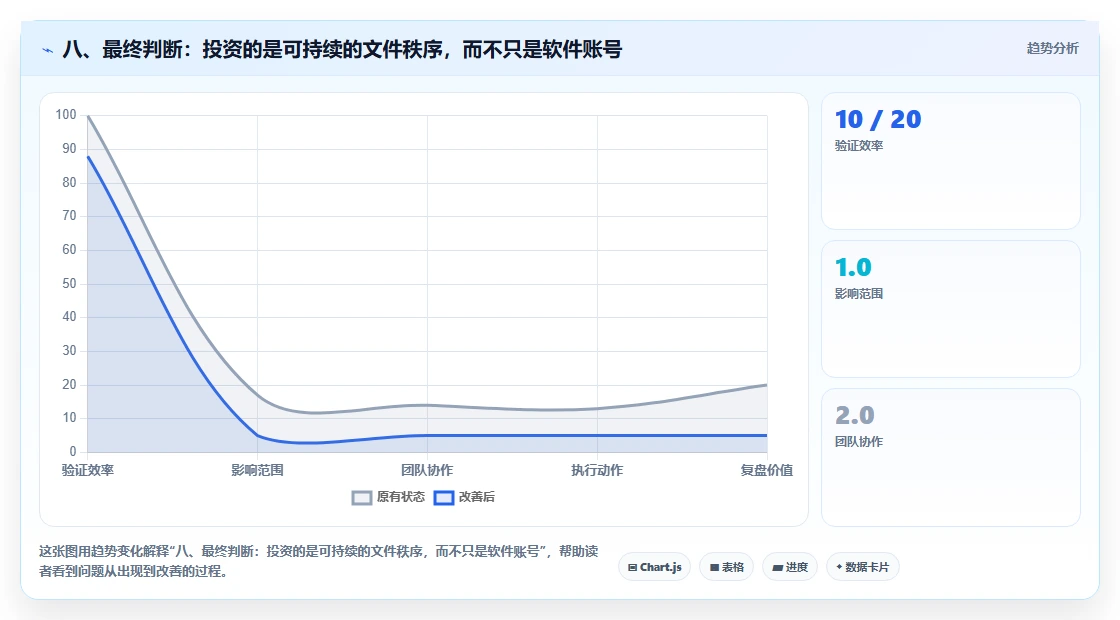Image resolution: width=1120 pixels, height=620 pixels.
Task: Click the section title 八、最终判断
Action: tap(342, 50)
